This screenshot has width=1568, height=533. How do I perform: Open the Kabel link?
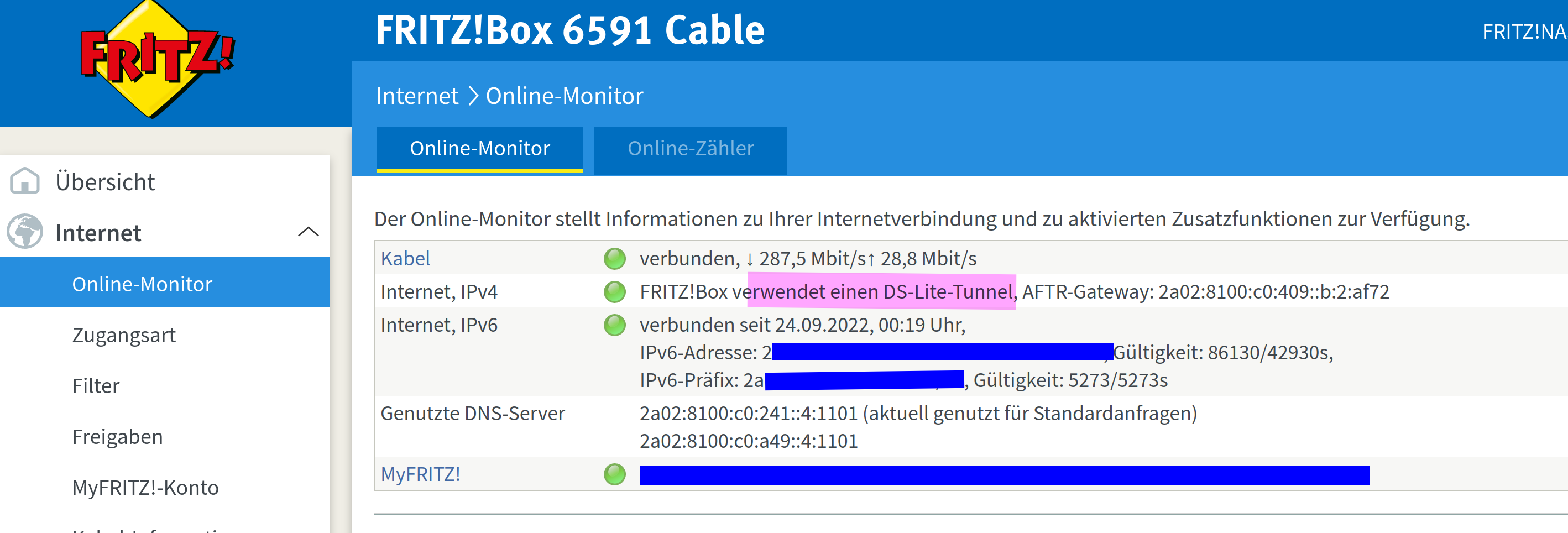pyautogui.click(x=405, y=259)
